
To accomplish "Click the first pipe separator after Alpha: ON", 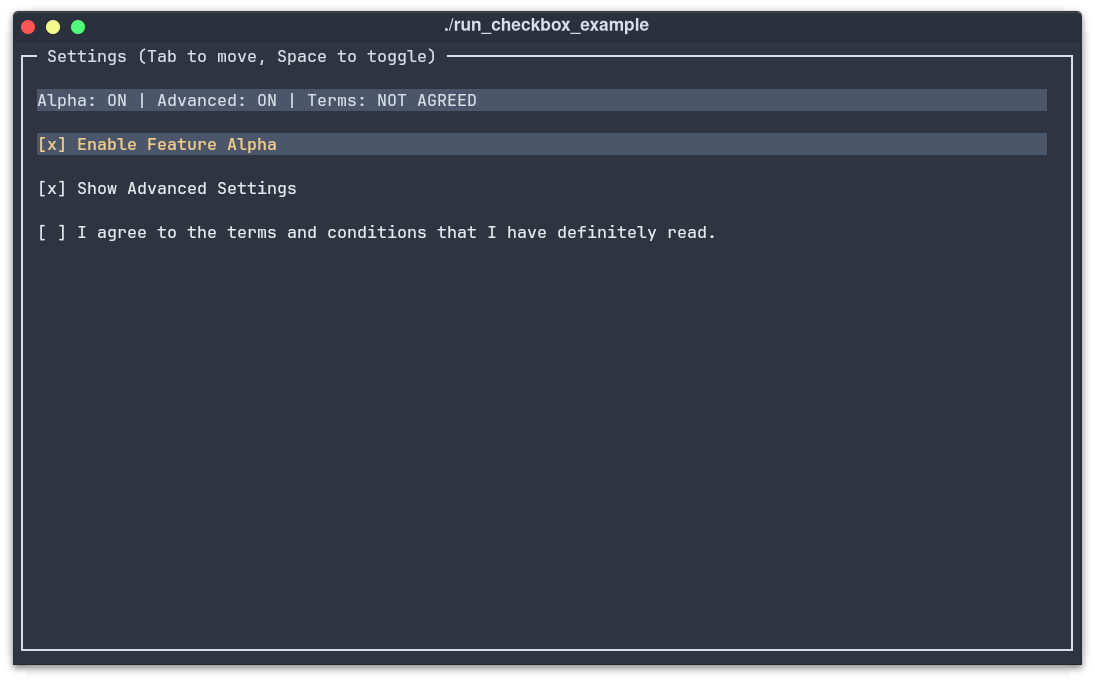I will (142, 101).
